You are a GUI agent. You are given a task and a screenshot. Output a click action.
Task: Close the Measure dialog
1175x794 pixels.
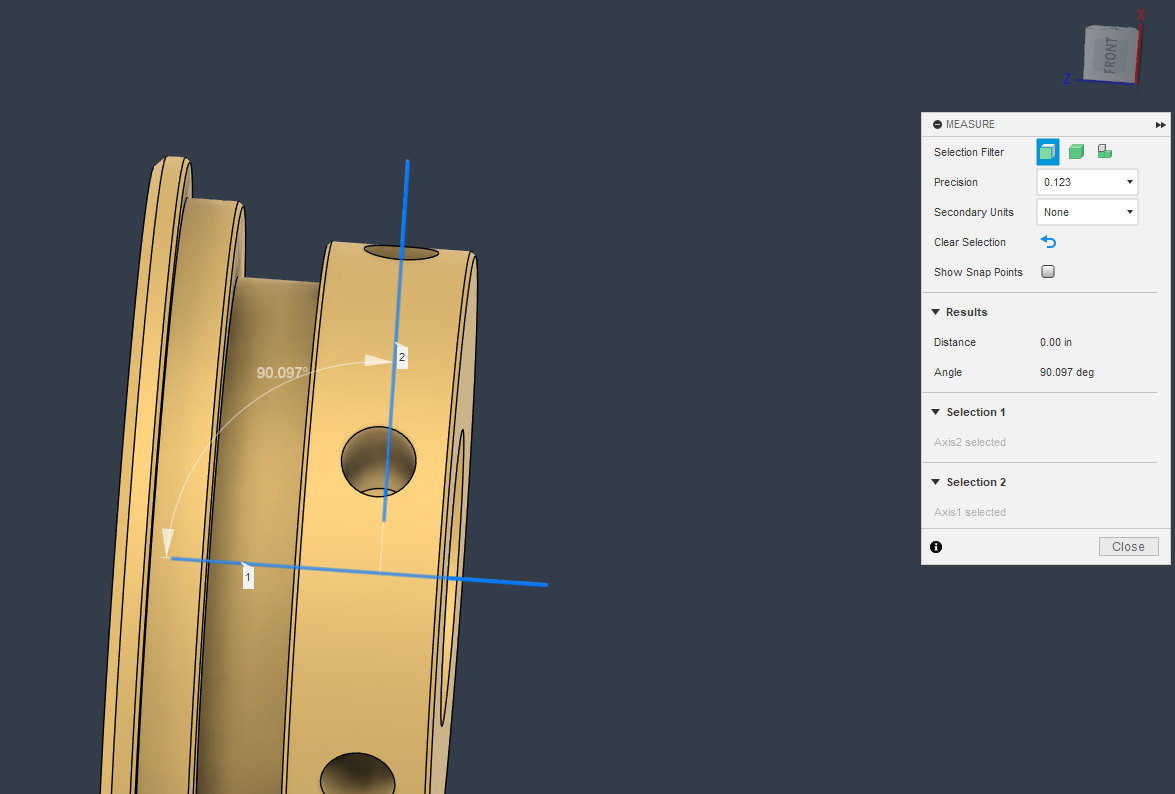tap(1129, 547)
